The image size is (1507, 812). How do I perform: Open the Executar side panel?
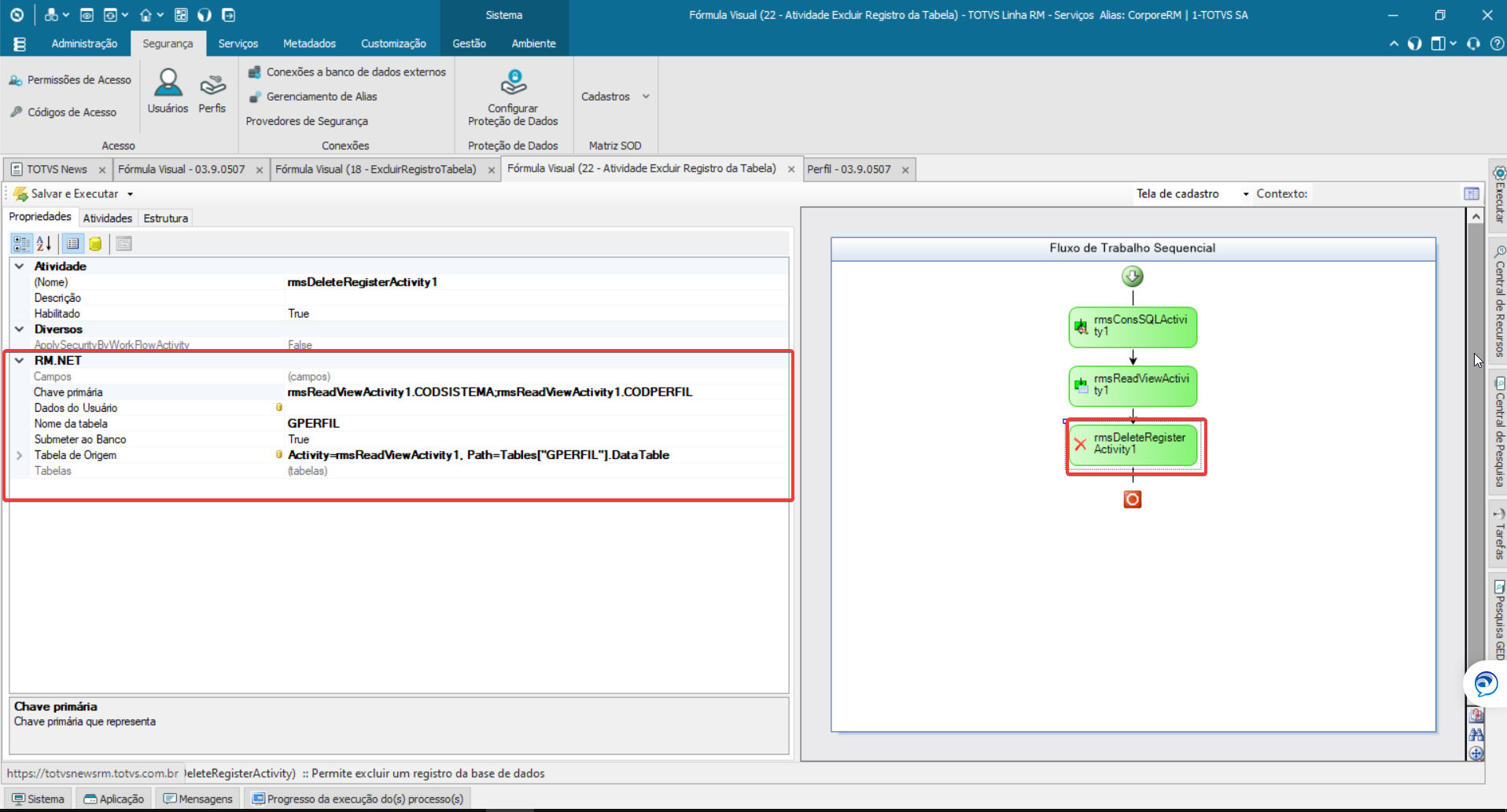[x=1498, y=194]
